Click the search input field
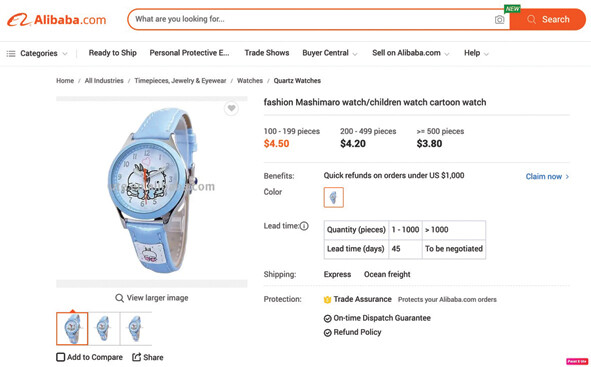 coord(313,20)
